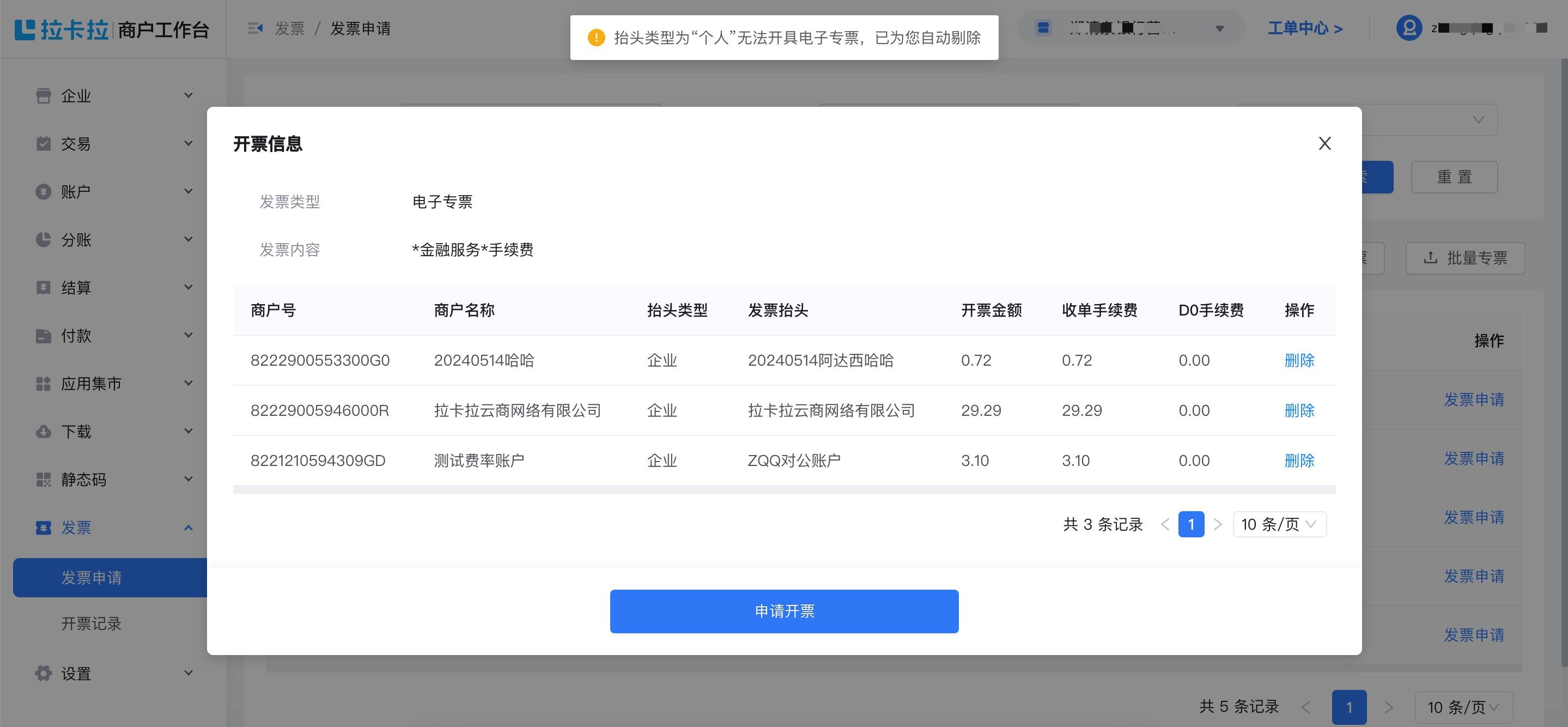This screenshot has height=727, width=1568.
Task: 删除 the 测试费率账户 row
Action: pos(1299,461)
